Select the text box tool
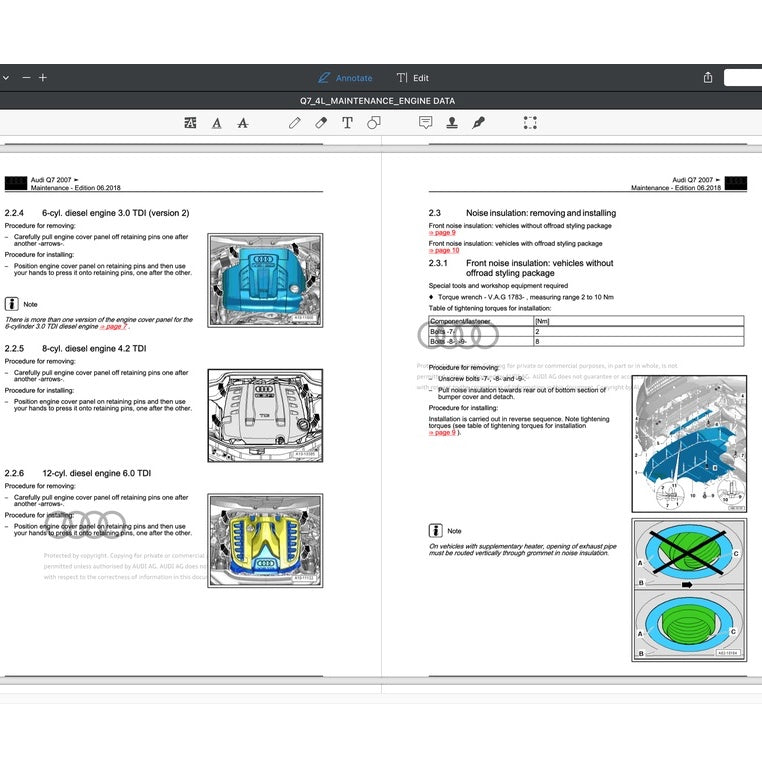This screenshot has width=762, height=762. 347,123
